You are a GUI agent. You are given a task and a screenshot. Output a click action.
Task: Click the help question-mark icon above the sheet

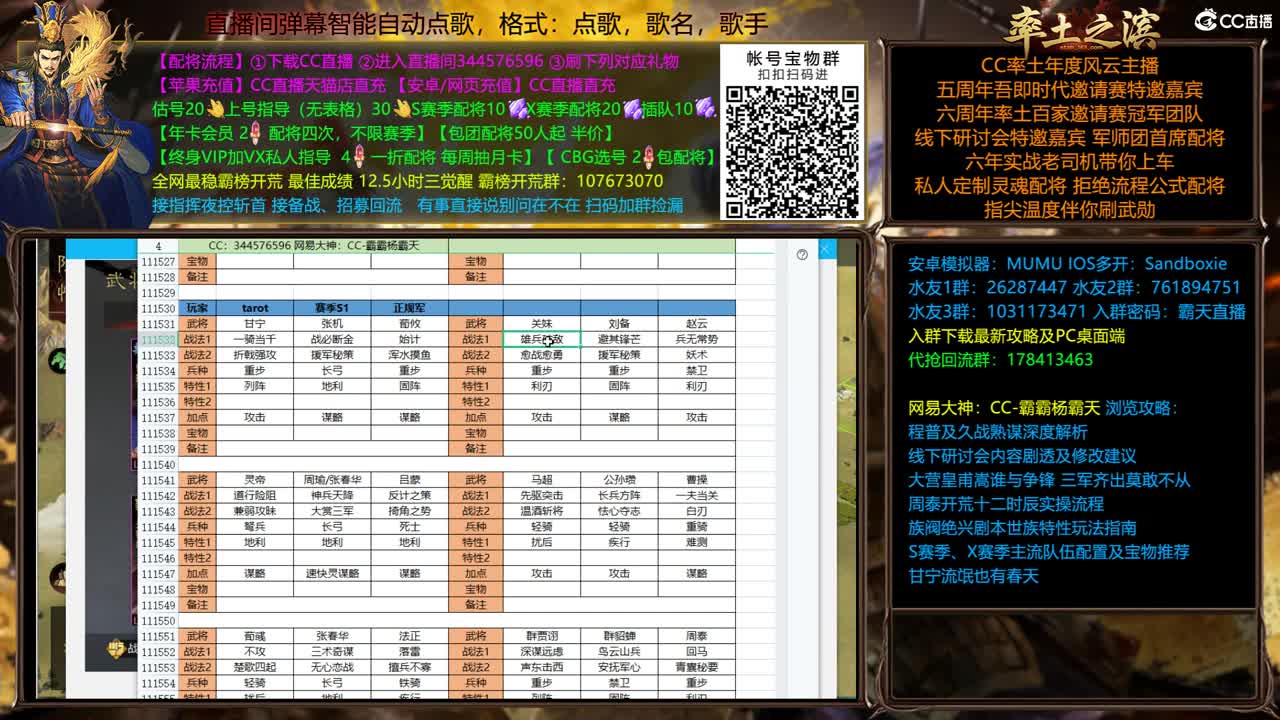(802, 255)
